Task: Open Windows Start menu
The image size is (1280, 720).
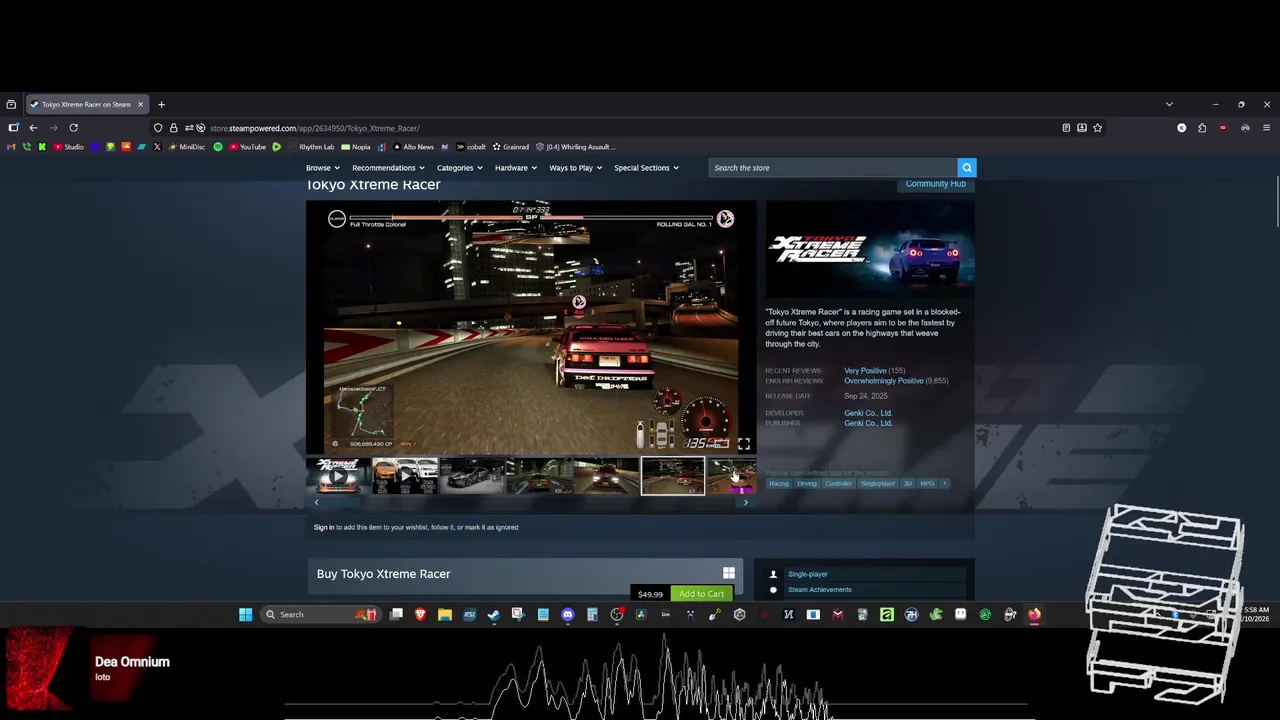Action: [x=246, y=614]
